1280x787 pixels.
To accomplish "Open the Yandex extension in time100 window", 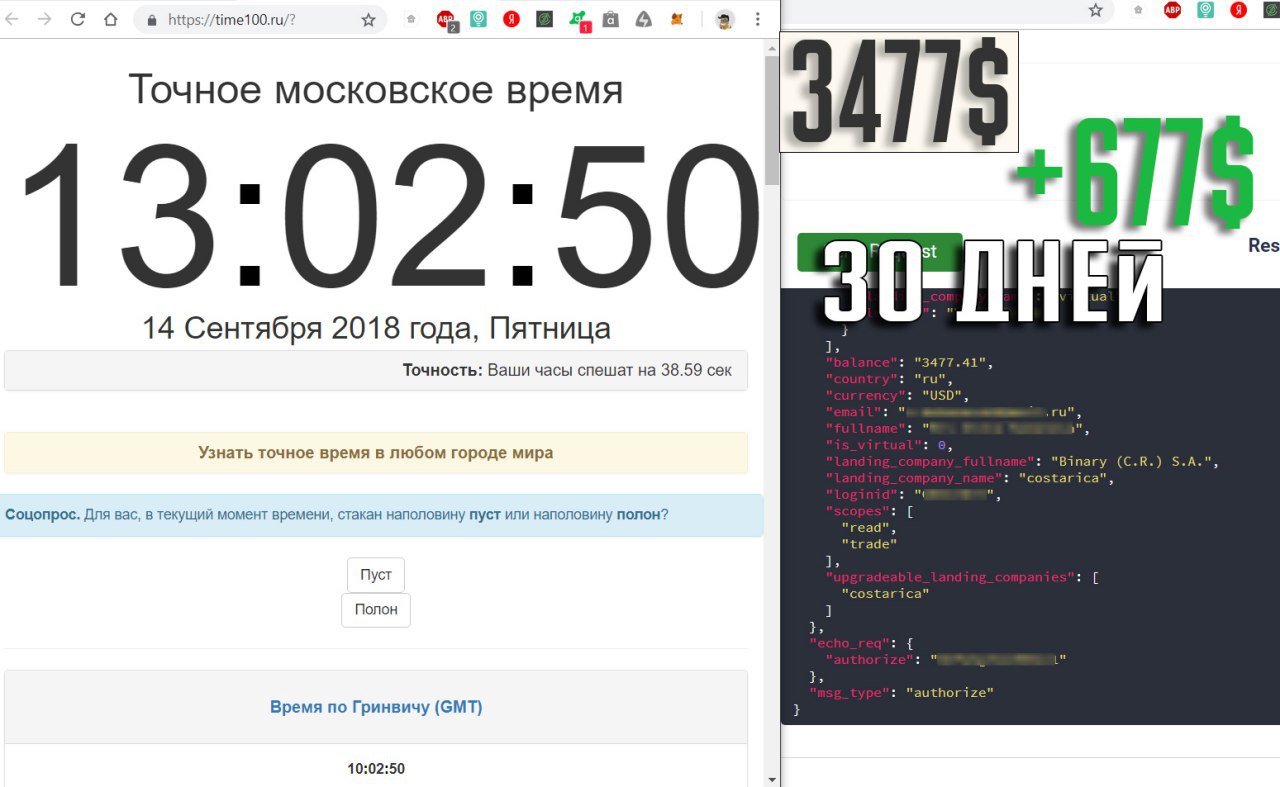I will point(511,19).
